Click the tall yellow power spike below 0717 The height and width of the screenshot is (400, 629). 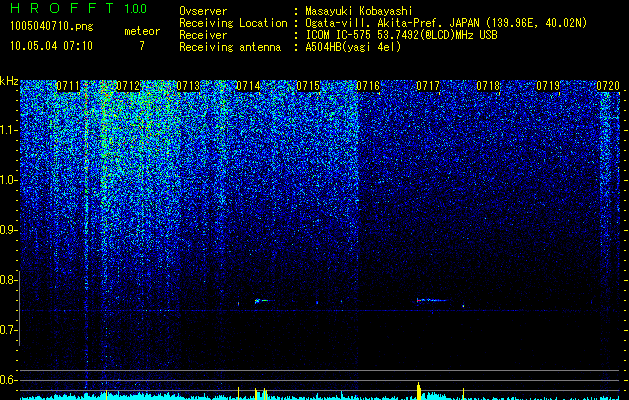419,391
